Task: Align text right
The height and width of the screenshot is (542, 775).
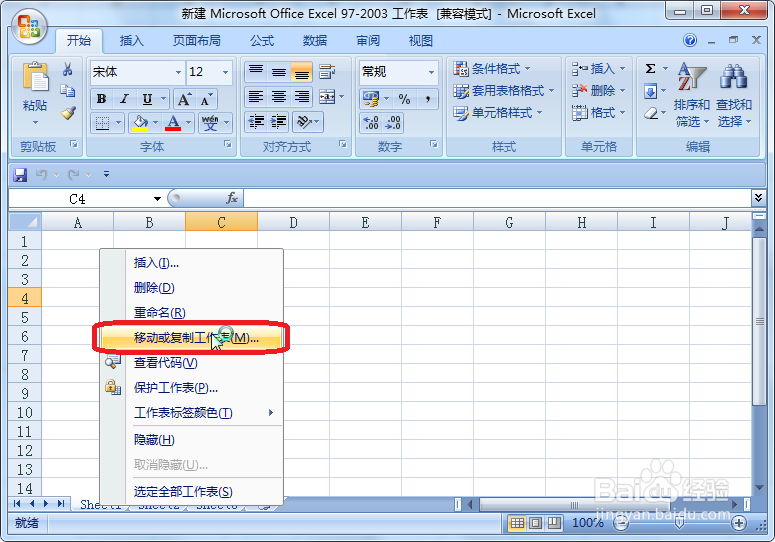Action: click(x=301, y=96)
